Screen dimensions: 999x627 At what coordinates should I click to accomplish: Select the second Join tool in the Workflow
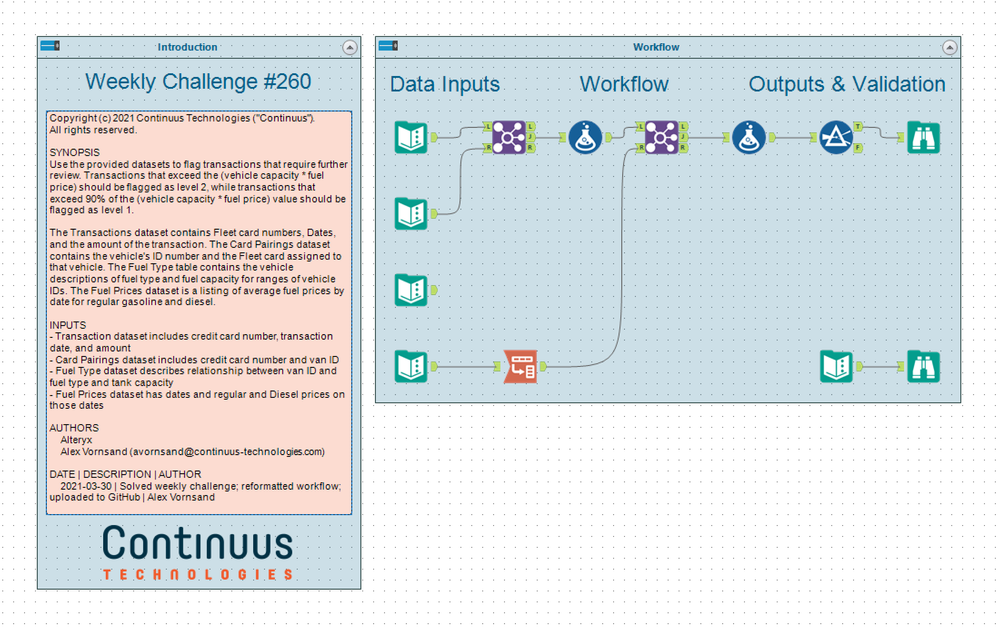point(660,138)
